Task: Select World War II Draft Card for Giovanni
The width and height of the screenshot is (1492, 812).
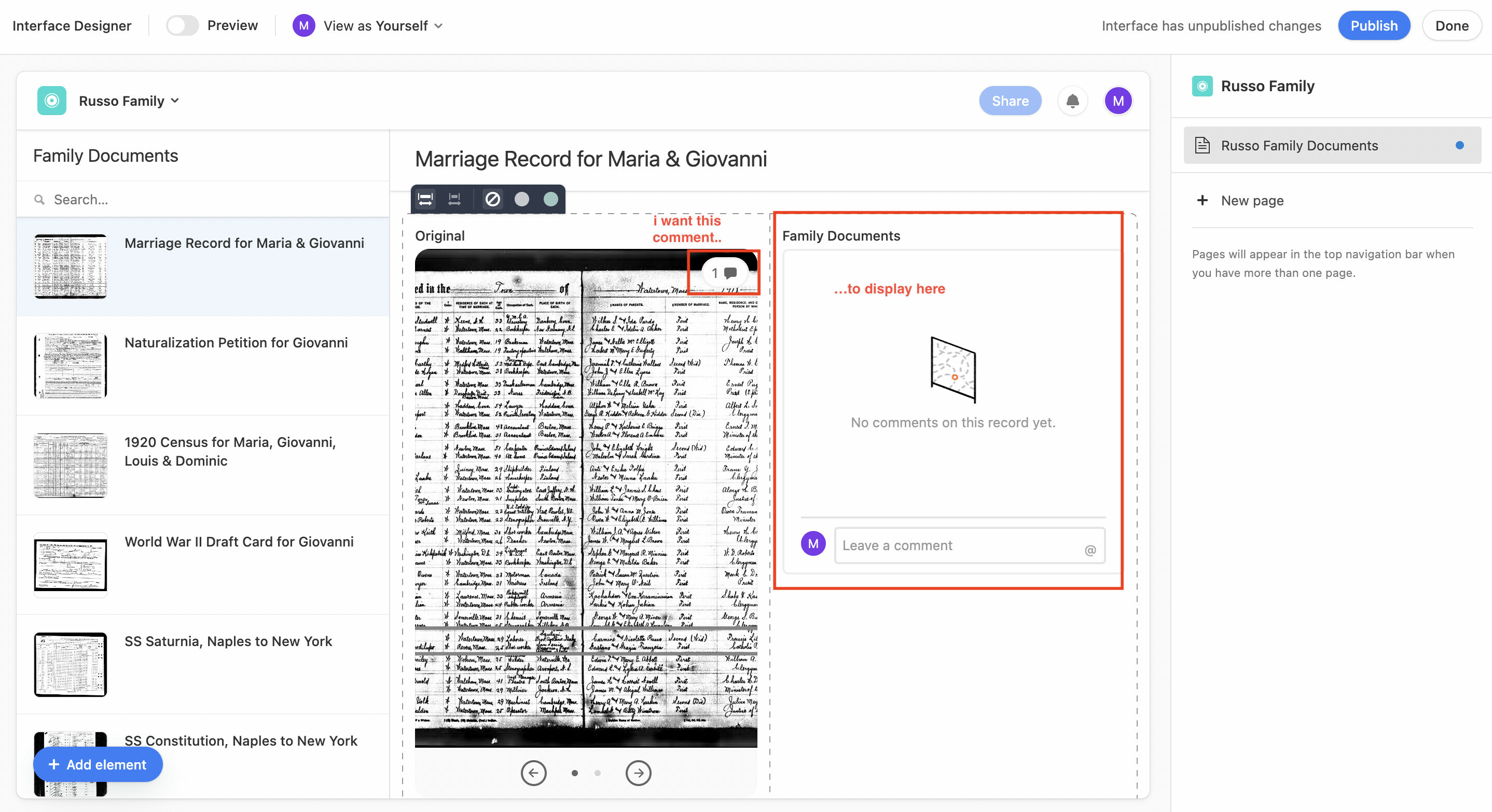Action: pos(203,565)
